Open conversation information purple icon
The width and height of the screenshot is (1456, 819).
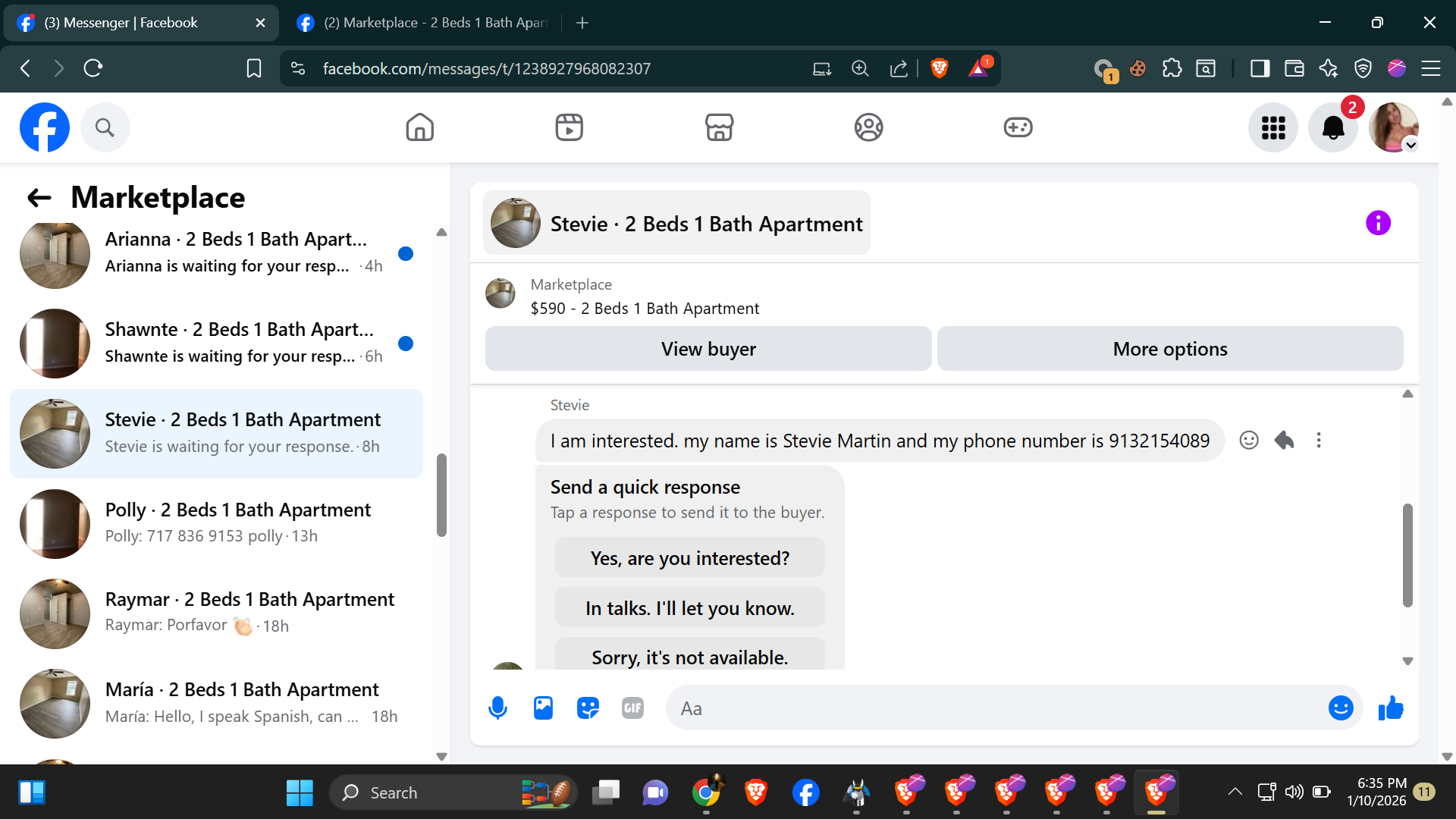click(x=1378, y=223)
